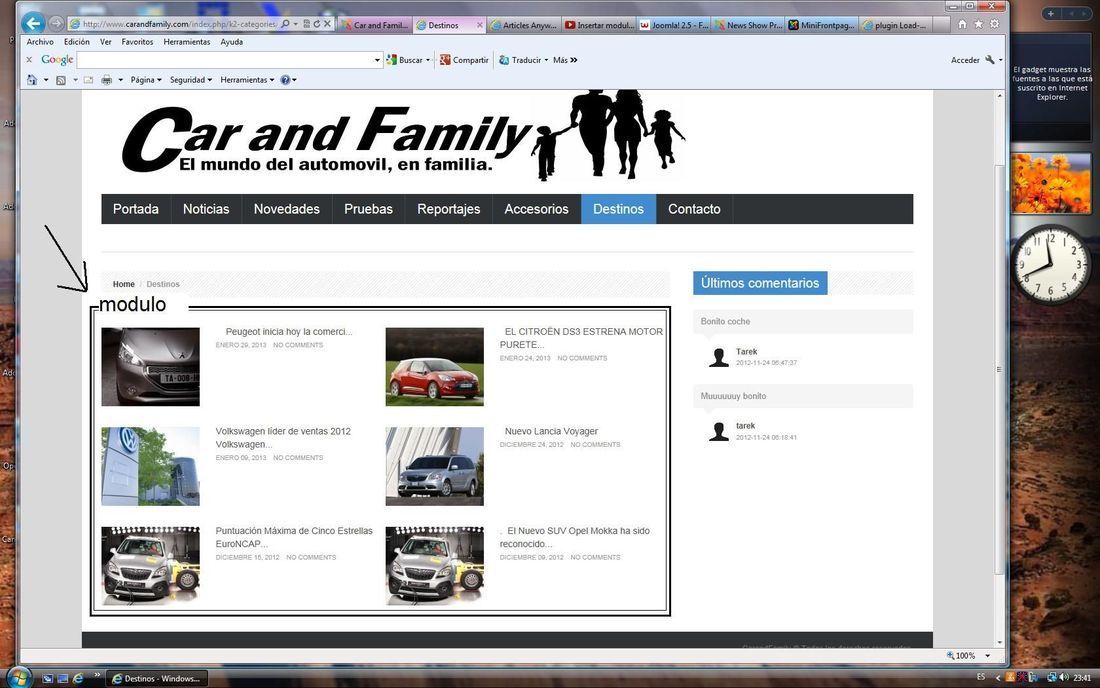Click the Home breadcrumb link
The width and height of the screenshot is (1100, 688).
(x=123, y=284)
